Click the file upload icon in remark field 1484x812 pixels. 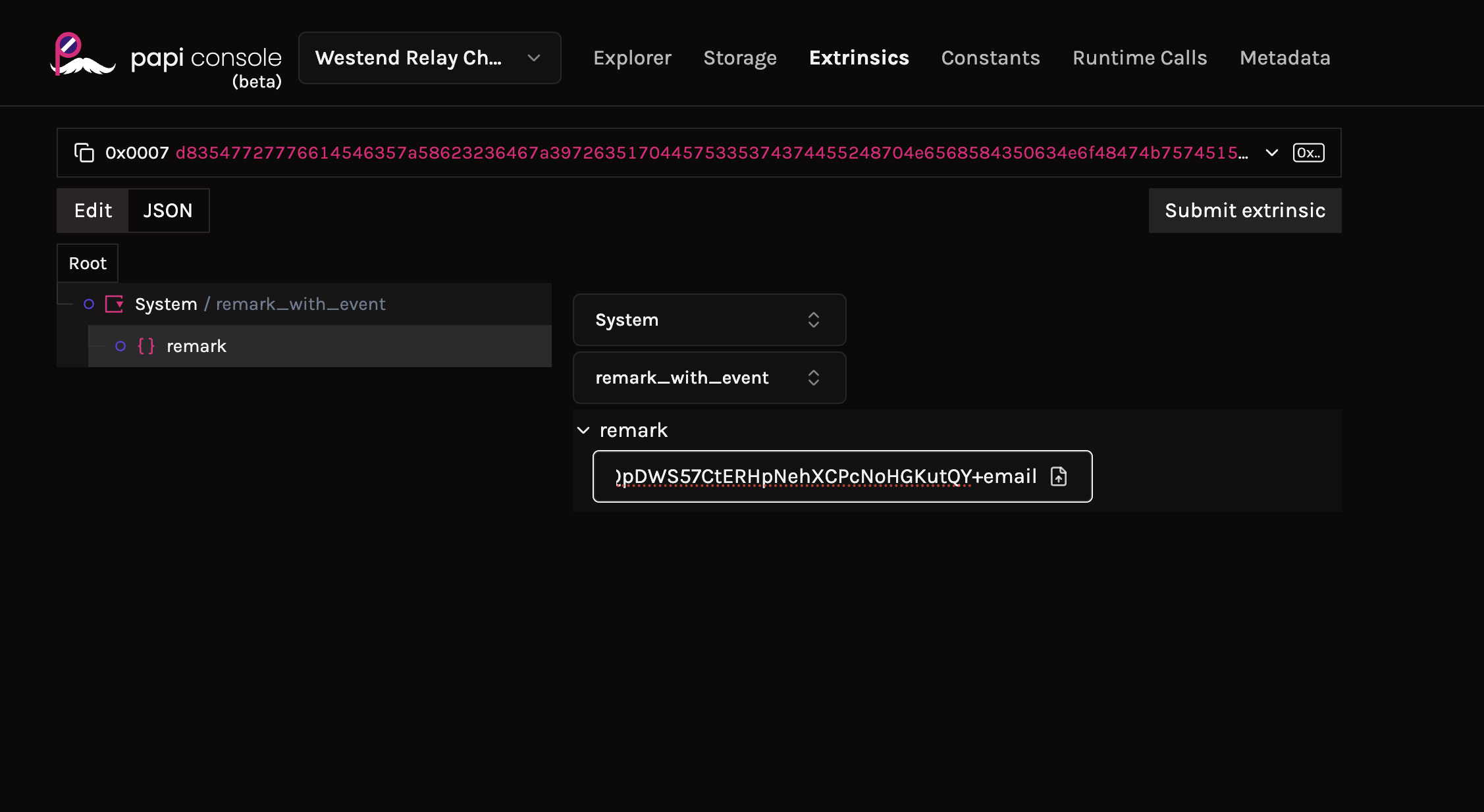click(x=1059, y=476)
